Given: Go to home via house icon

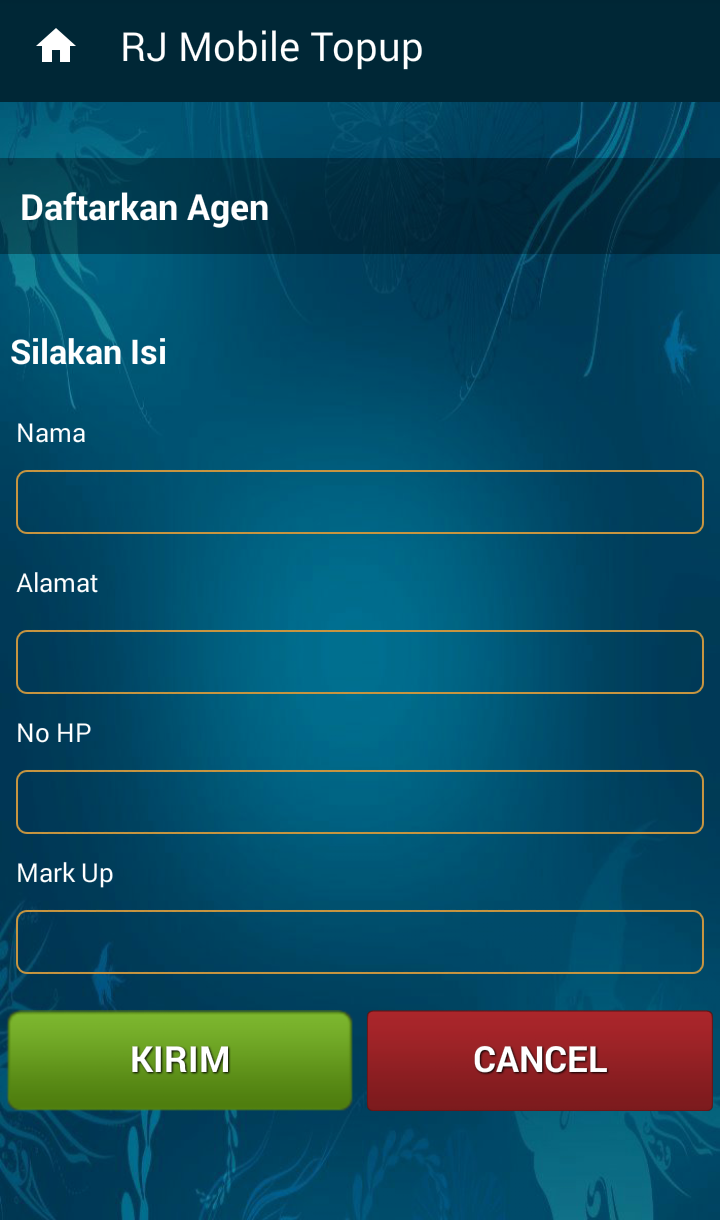Looking at the screenshot, I should pos(56,47).
